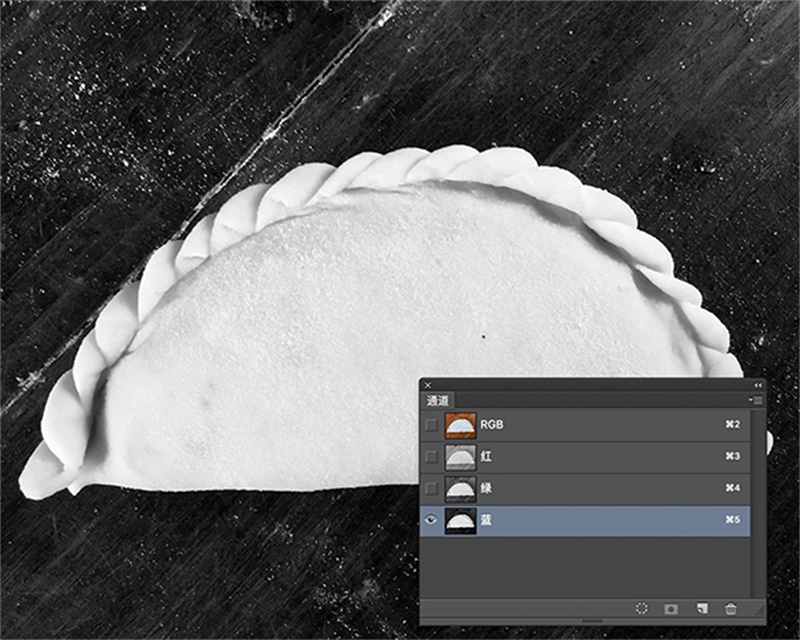Select the 绿 channel by name

click(487, 489)
